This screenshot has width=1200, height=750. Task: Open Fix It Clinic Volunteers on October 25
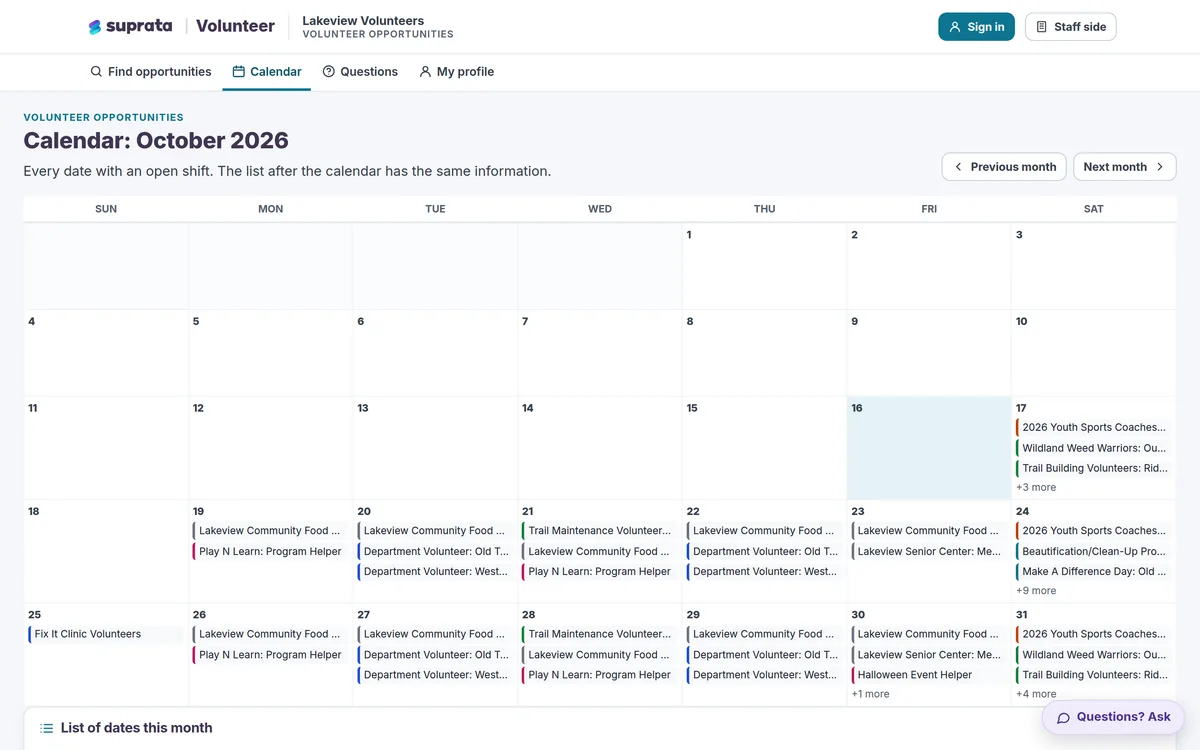pos(105,634)
